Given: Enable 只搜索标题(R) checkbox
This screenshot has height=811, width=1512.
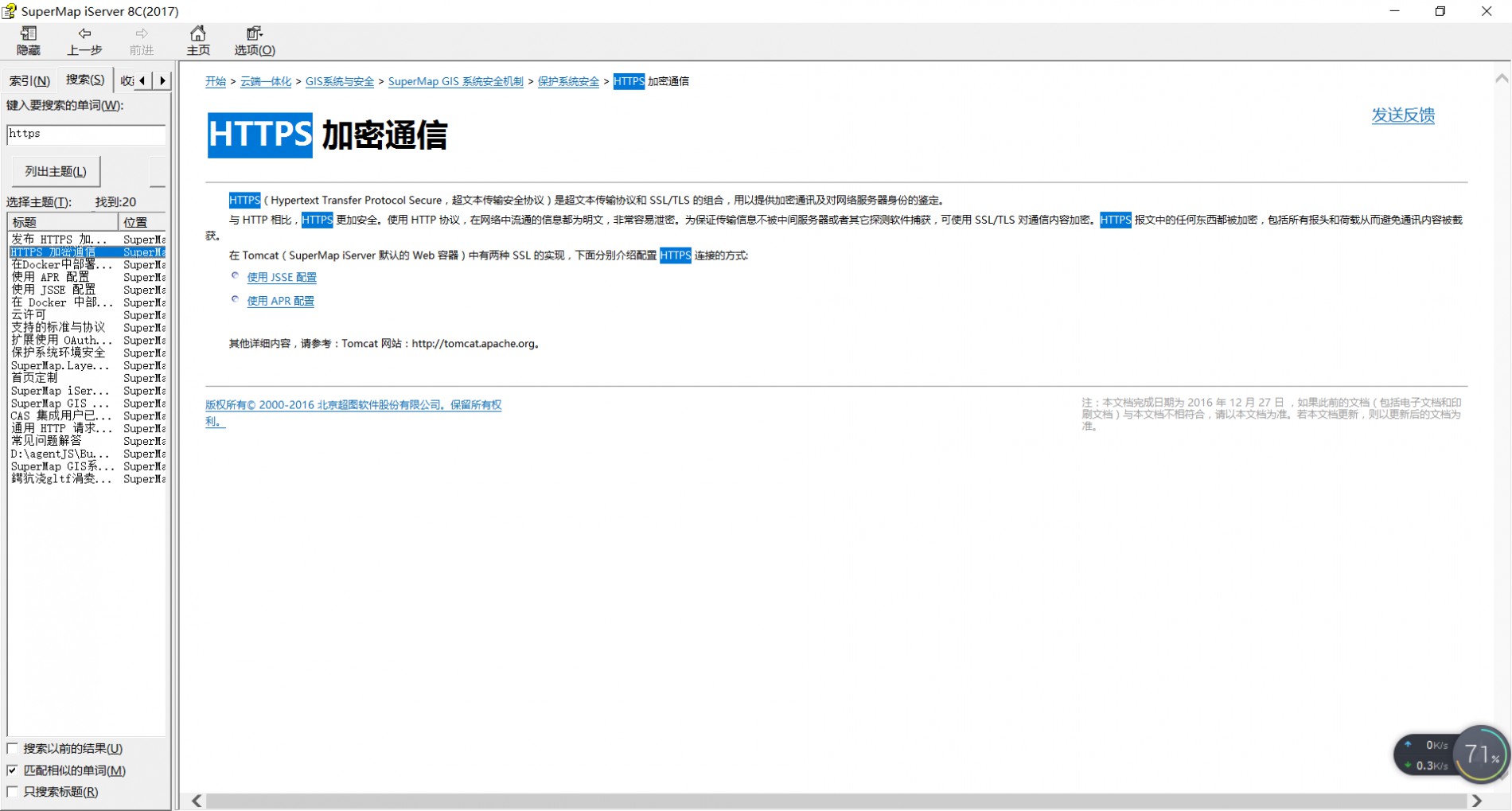Looking at the screenshot, I should click(x=12, y=792).
